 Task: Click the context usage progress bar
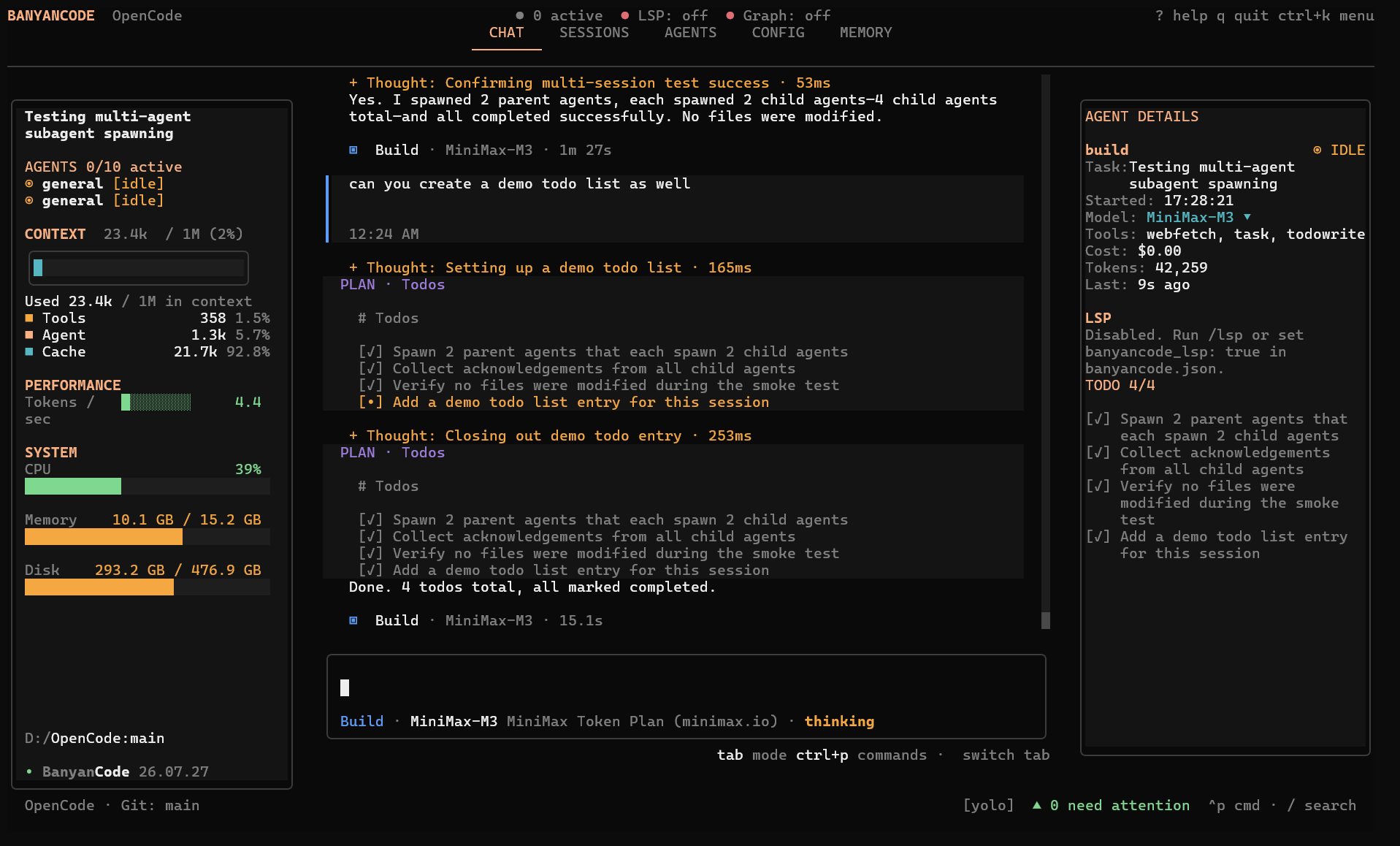[139, 268]
